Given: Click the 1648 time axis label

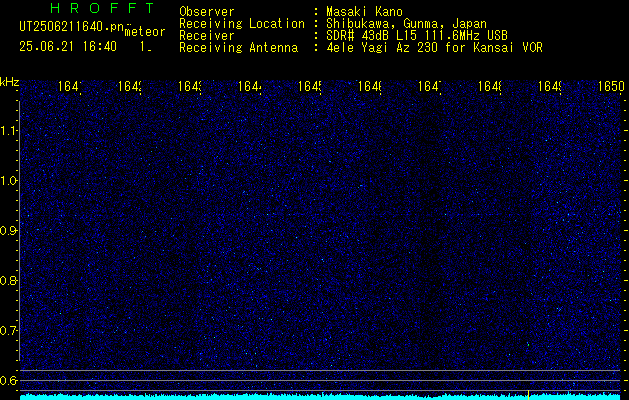Looking at the screenshot, I should (490, 86).
